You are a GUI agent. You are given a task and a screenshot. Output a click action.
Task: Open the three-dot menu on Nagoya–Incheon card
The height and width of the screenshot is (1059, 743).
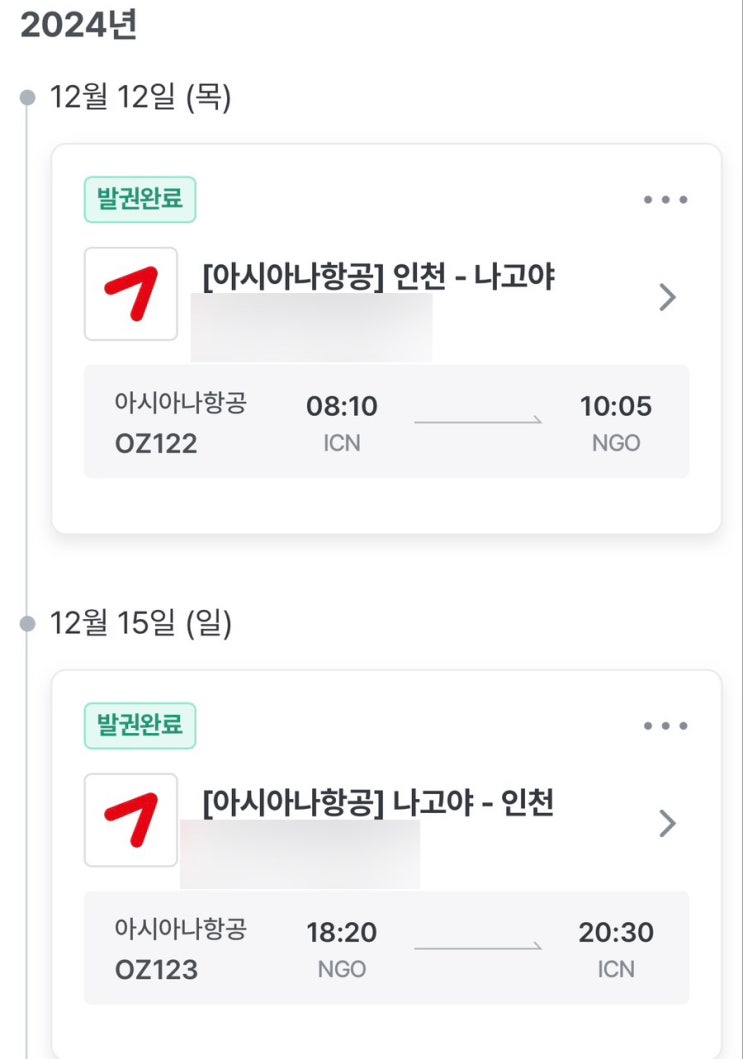[x=665, y=726]
